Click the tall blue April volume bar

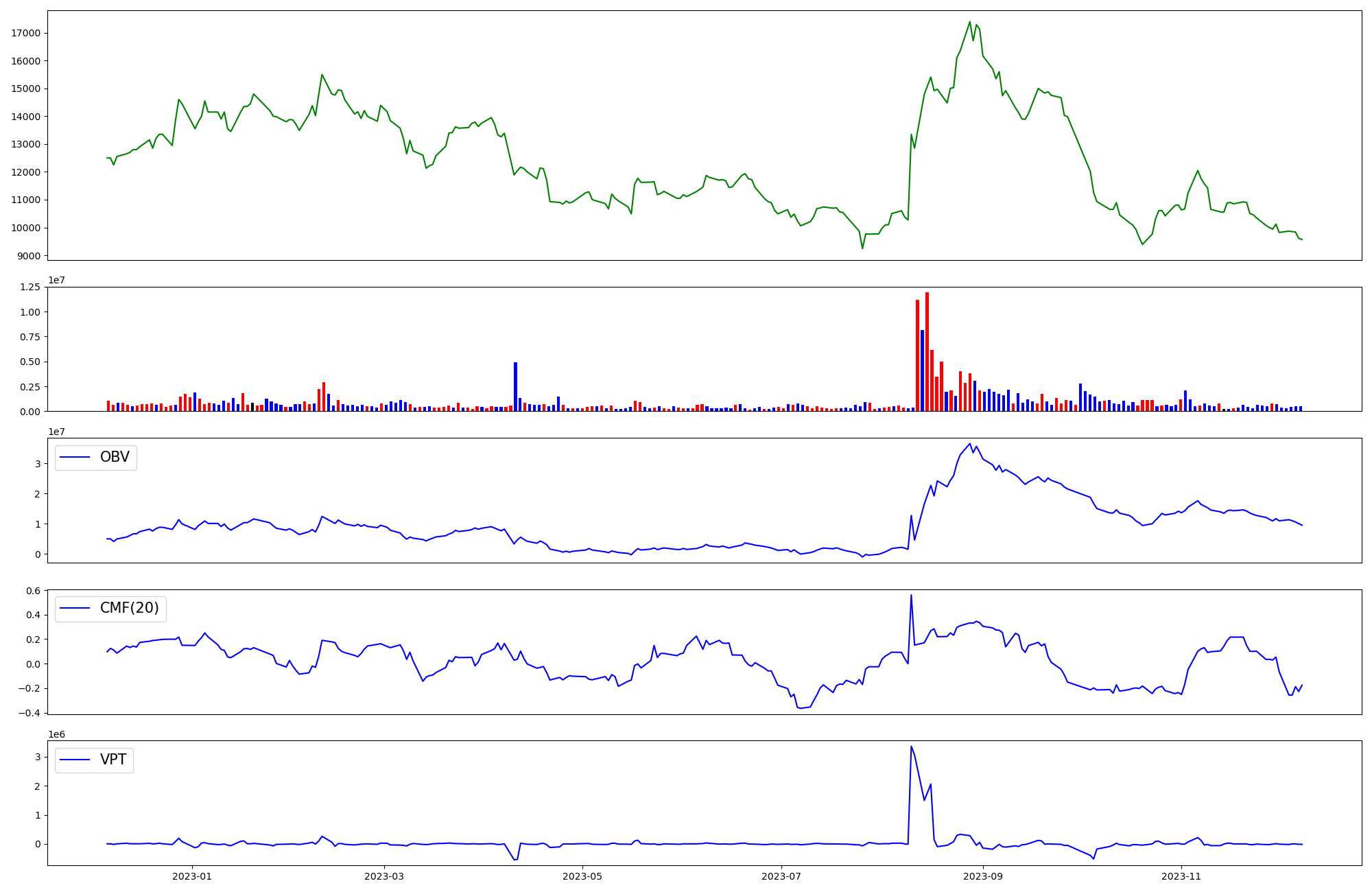click(515, 386)
